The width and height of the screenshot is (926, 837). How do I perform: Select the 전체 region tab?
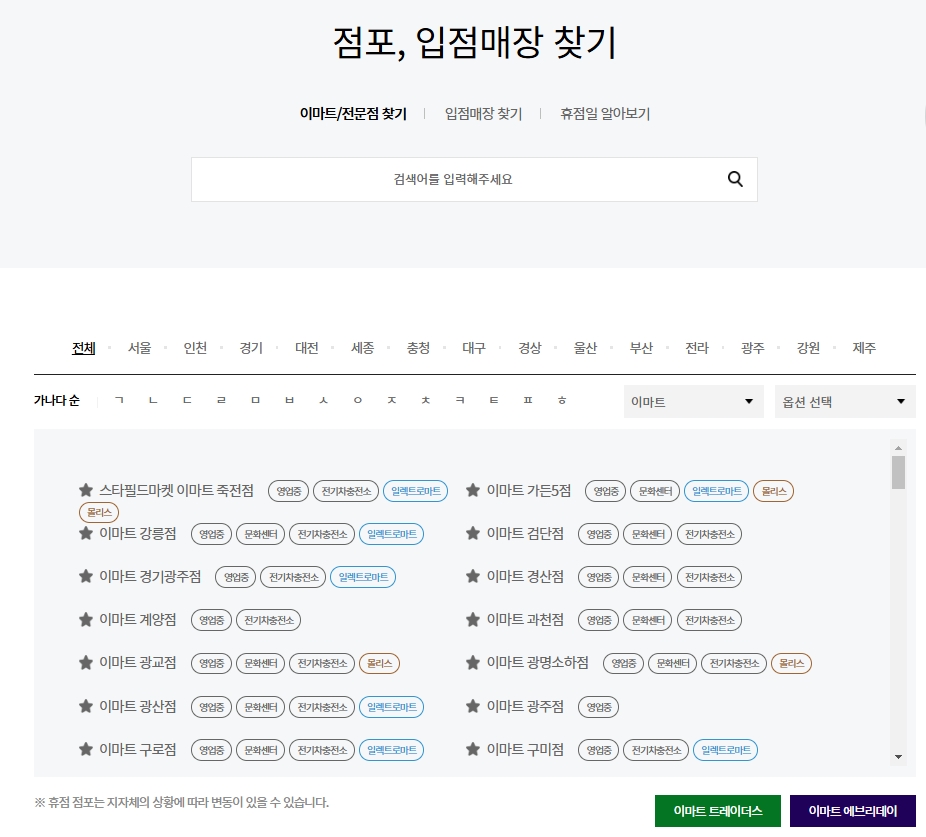coord(83,348)
